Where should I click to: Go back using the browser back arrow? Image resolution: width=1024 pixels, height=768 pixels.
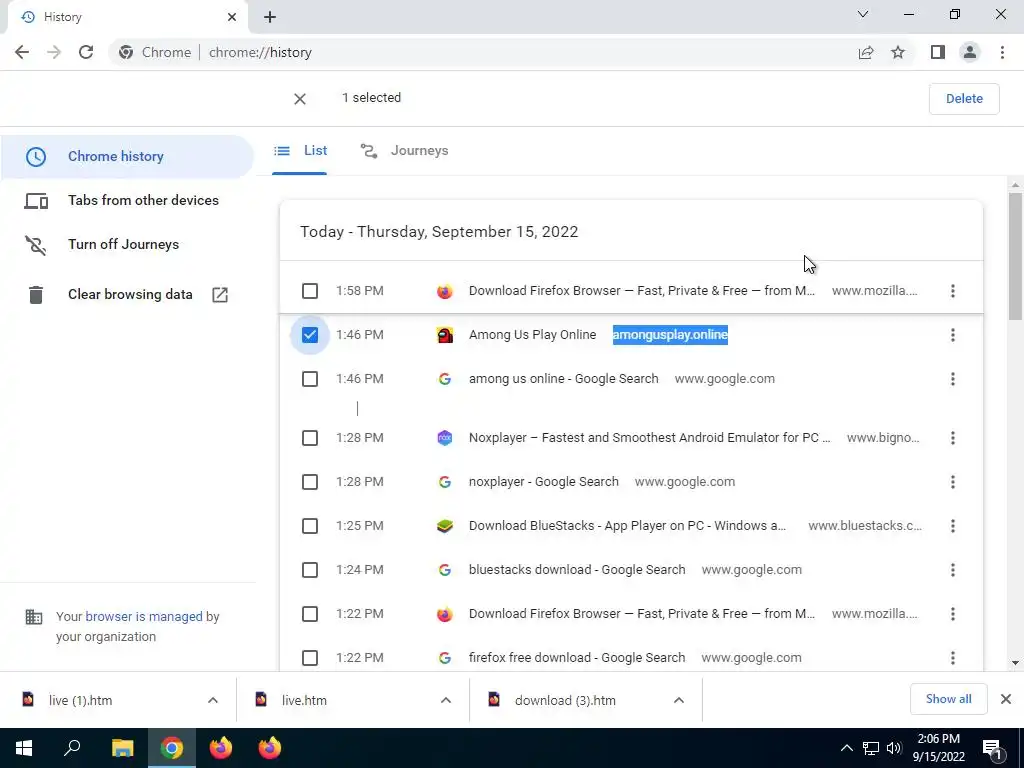[x=22, y=52]
